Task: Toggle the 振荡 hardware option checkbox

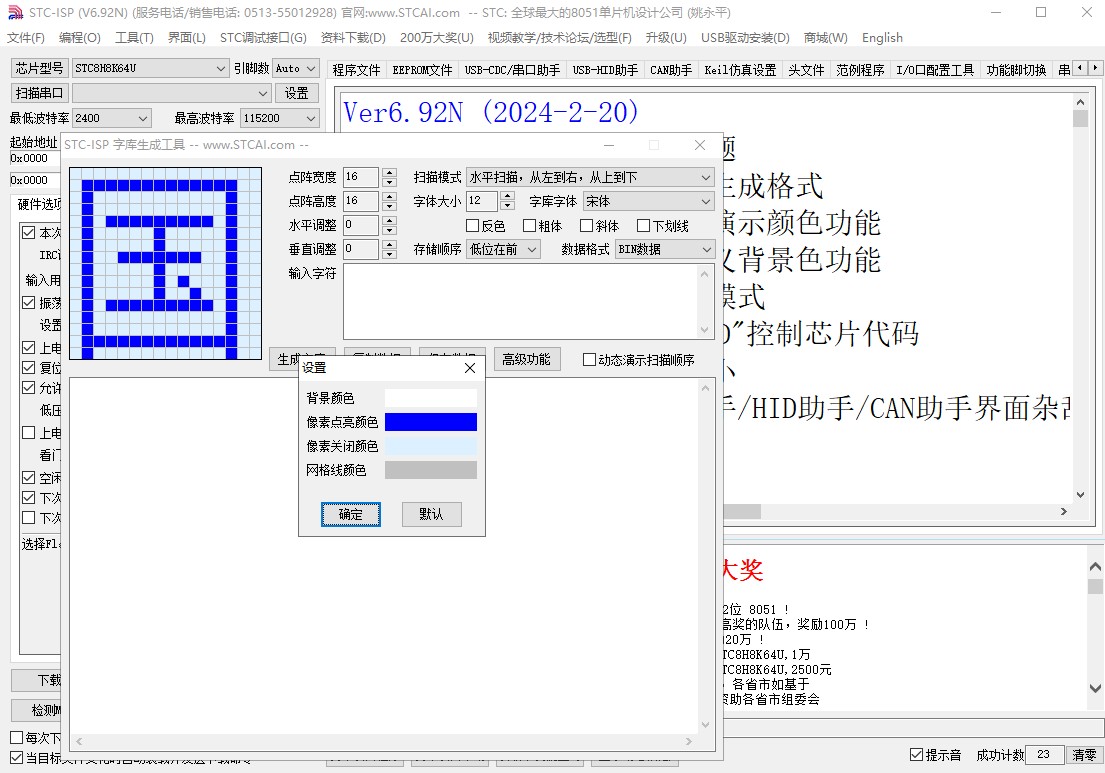Action: pos(28,302)
